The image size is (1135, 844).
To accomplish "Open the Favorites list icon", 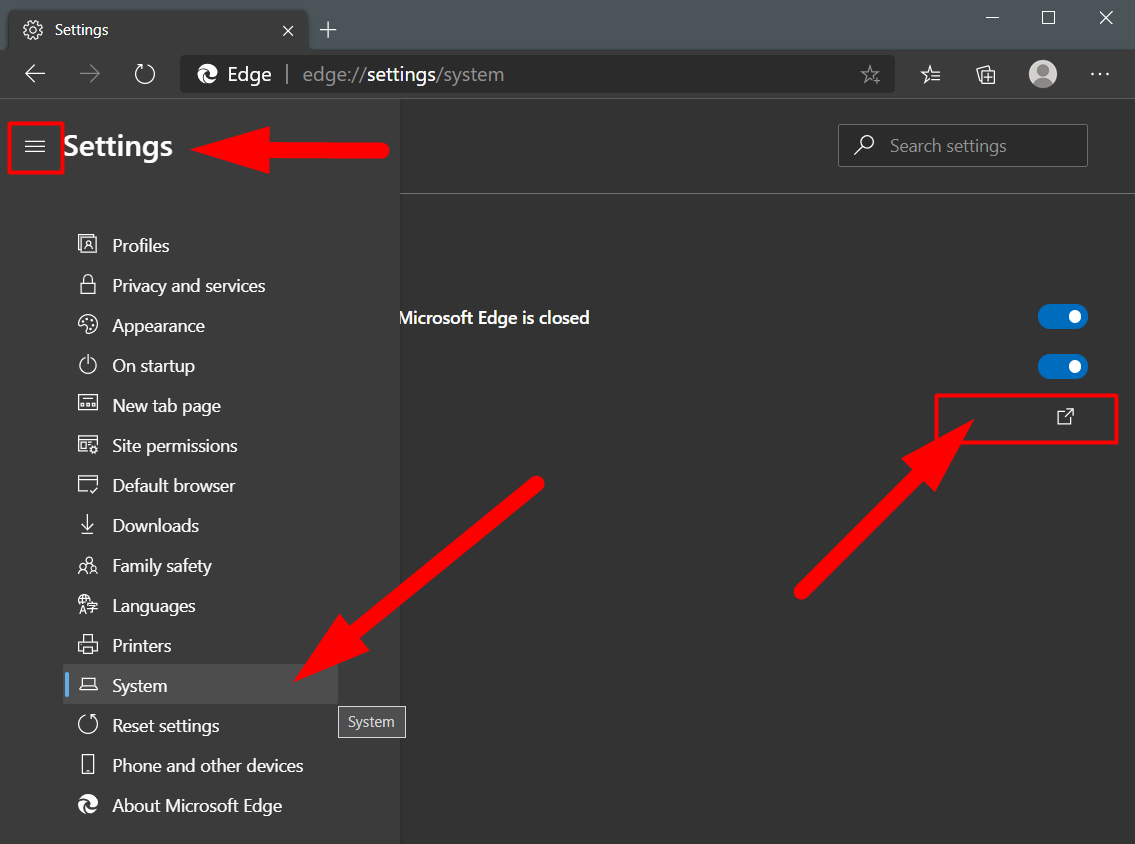I will point(930,74).
